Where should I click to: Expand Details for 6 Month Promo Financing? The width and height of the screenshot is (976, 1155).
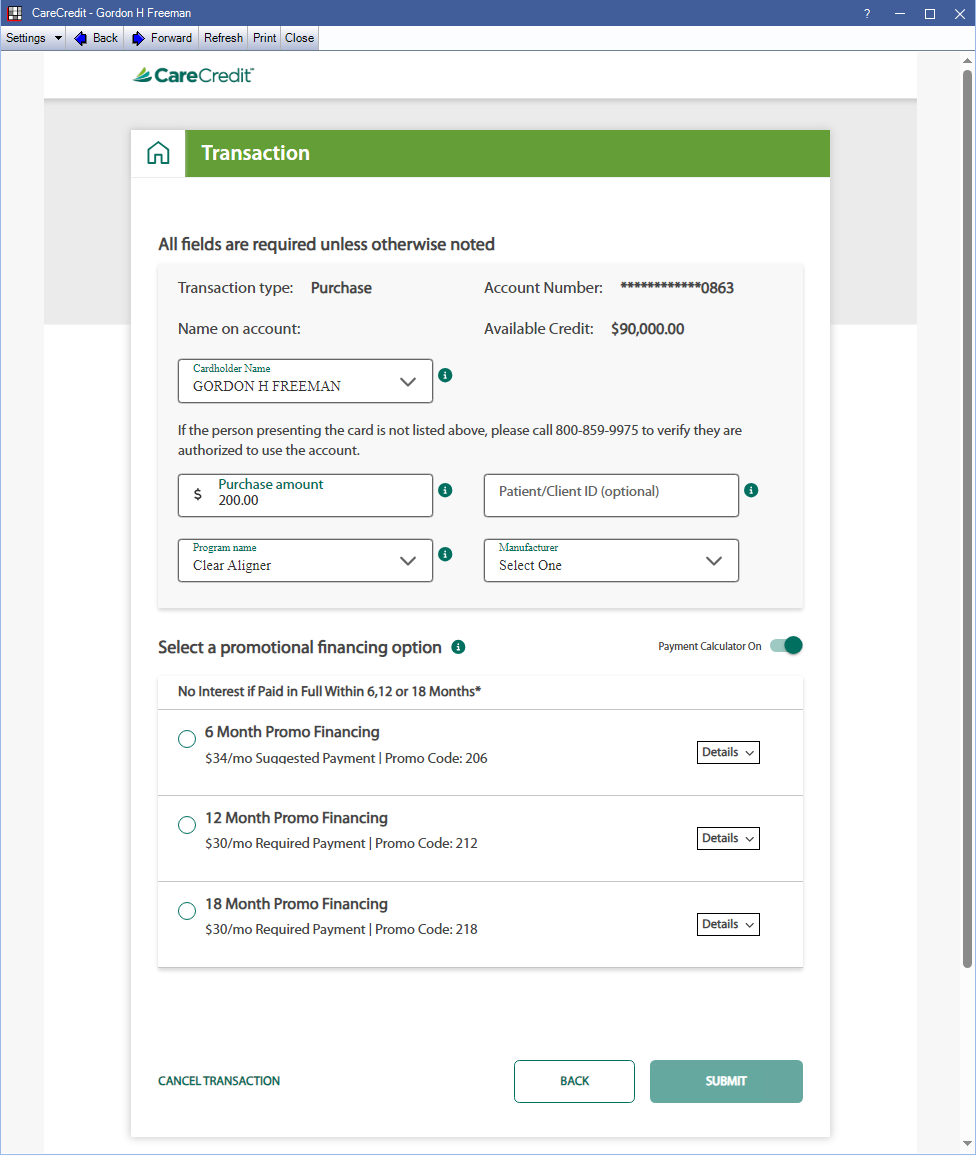[x=728, y=752]
